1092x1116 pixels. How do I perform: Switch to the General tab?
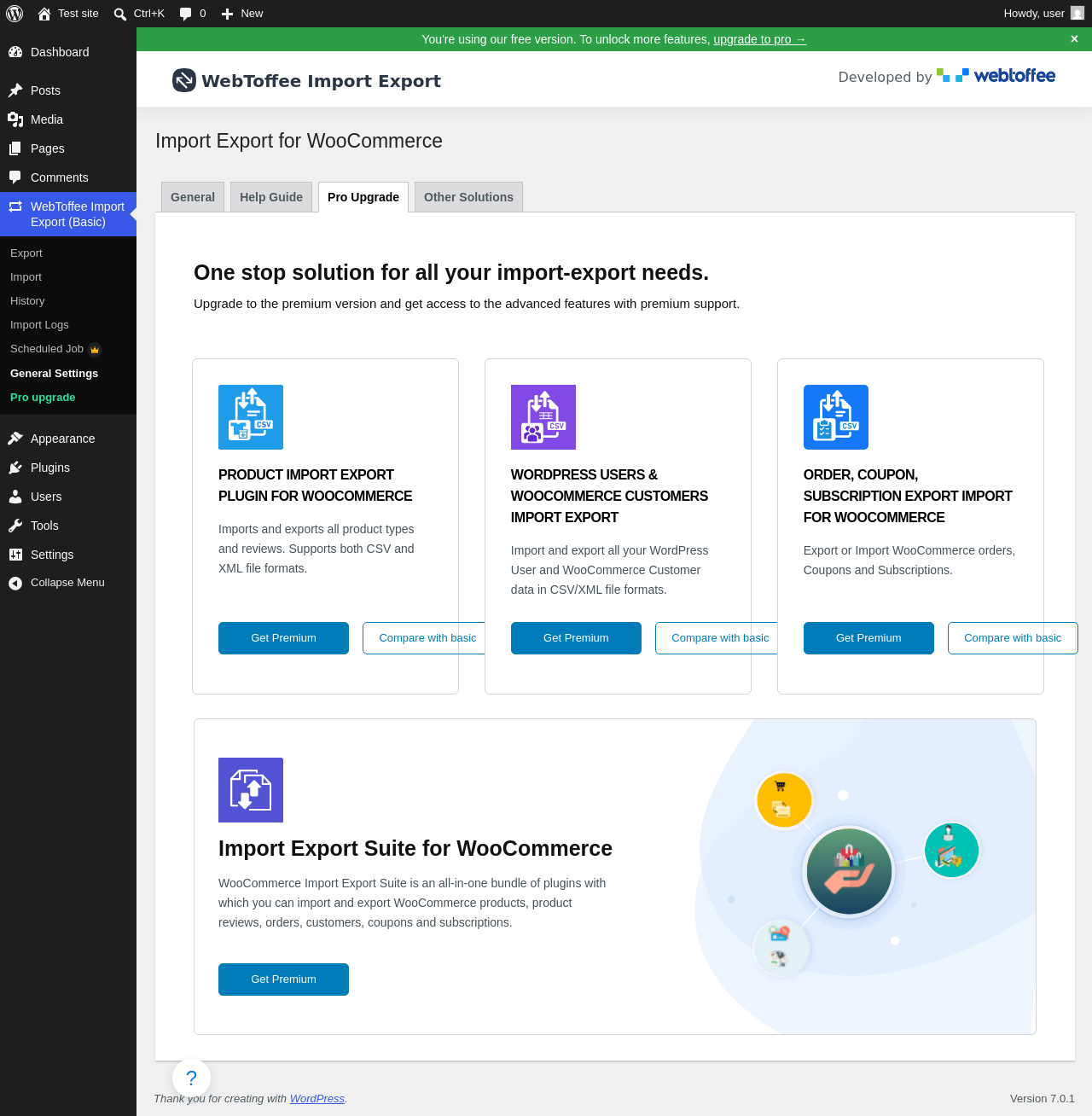point(193,197)
